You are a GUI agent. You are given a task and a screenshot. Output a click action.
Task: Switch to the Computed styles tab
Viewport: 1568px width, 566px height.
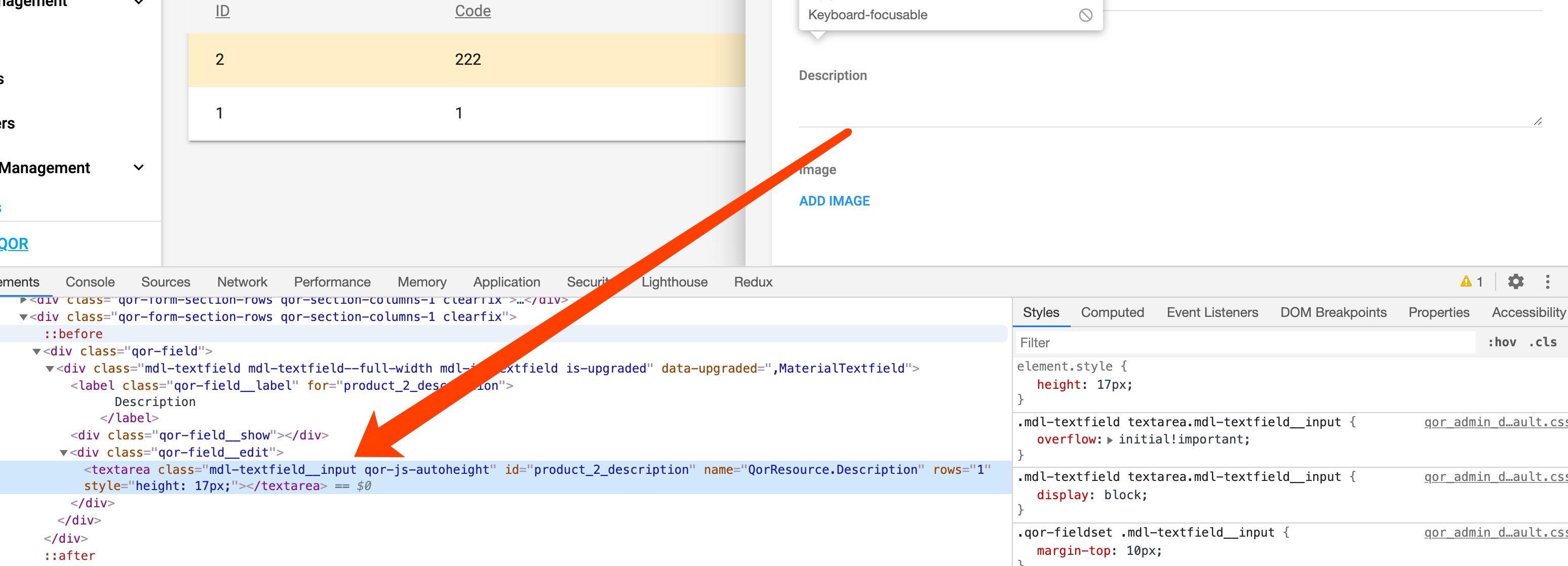(1113, 312)
